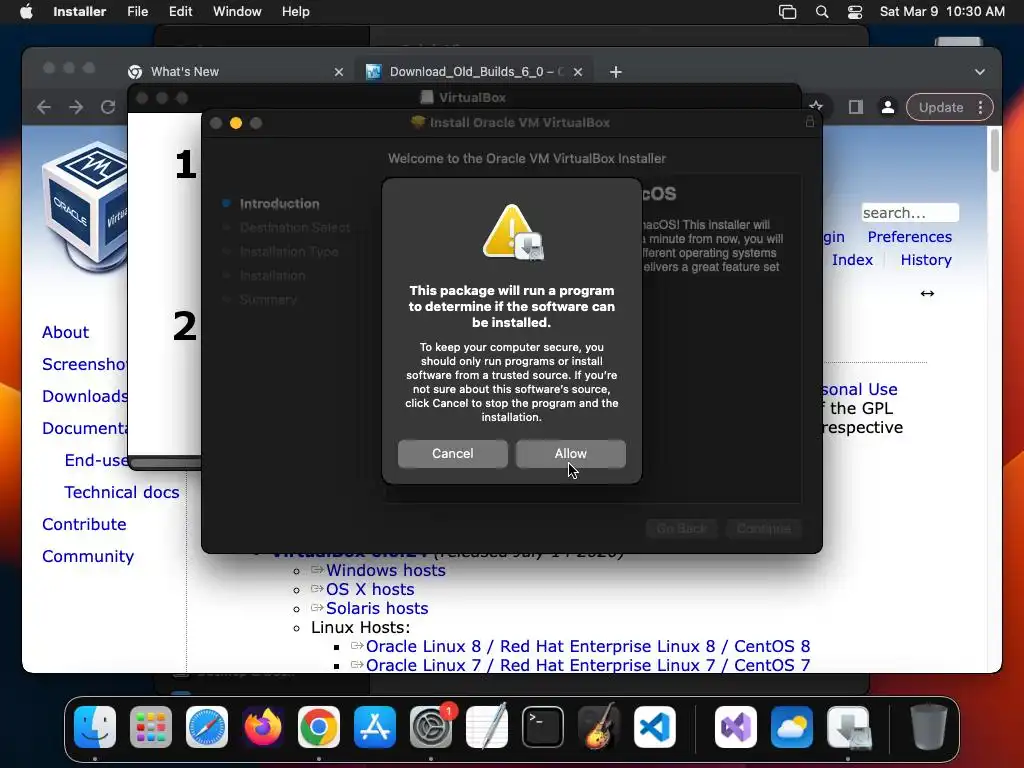Viewport: 1024px width, 768px height.
Task: Click the menu bar date and time
Action: point(942,12)
